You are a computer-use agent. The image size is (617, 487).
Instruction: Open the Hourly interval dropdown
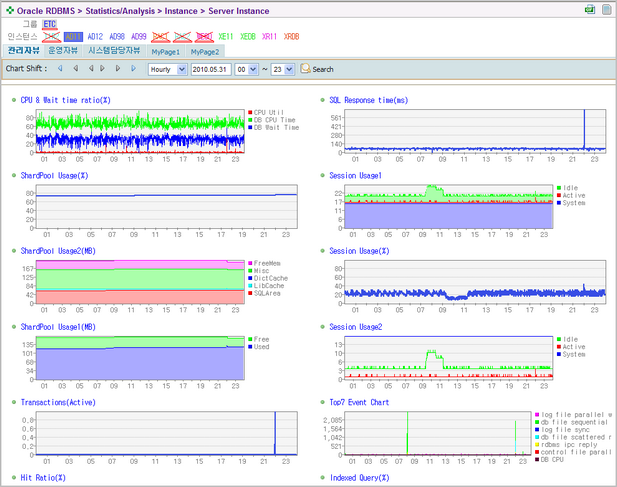click(x=168, y=69)
